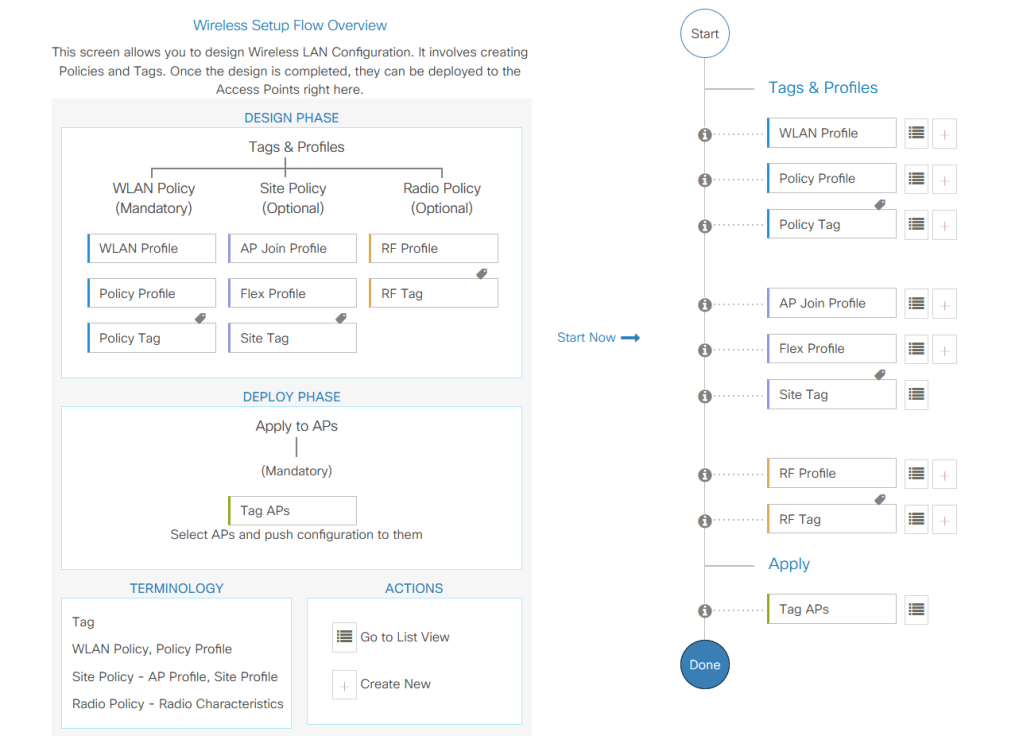
Task: Open list view for WLAN Profile
Action: pyautogui.click(x=916, y=134)
